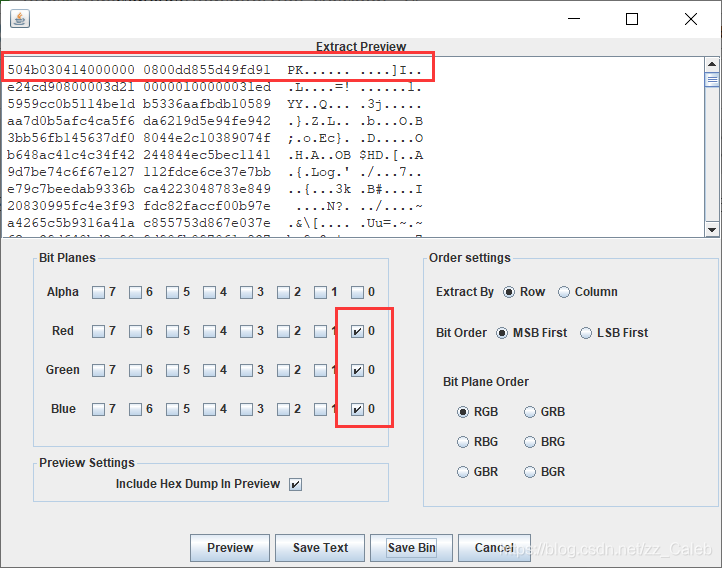
Task: Click hex line starting aa7d0b5afc4ca5f6
Action: pyautogui.click(x=215, y=121)
